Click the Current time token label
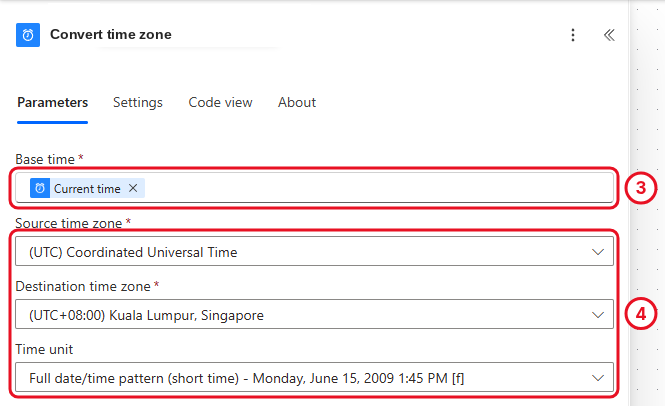665x406 pixels. point(87,188)
